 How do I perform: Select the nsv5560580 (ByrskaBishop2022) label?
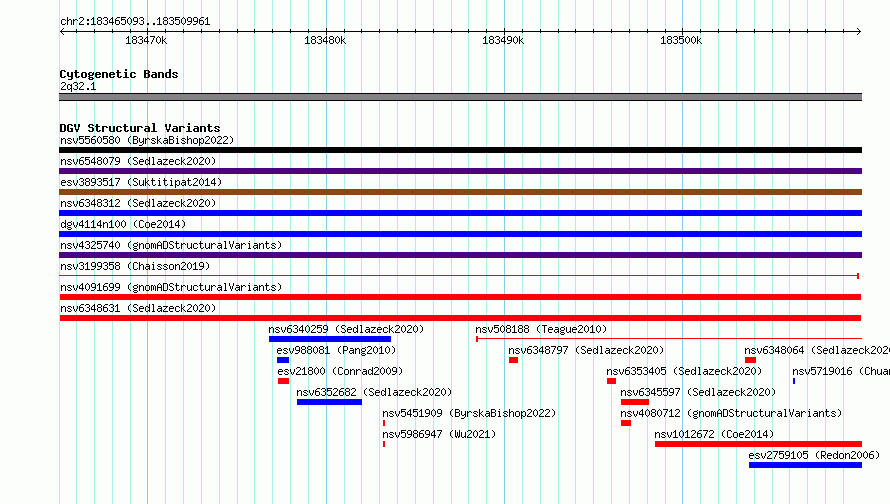[147, 140]
